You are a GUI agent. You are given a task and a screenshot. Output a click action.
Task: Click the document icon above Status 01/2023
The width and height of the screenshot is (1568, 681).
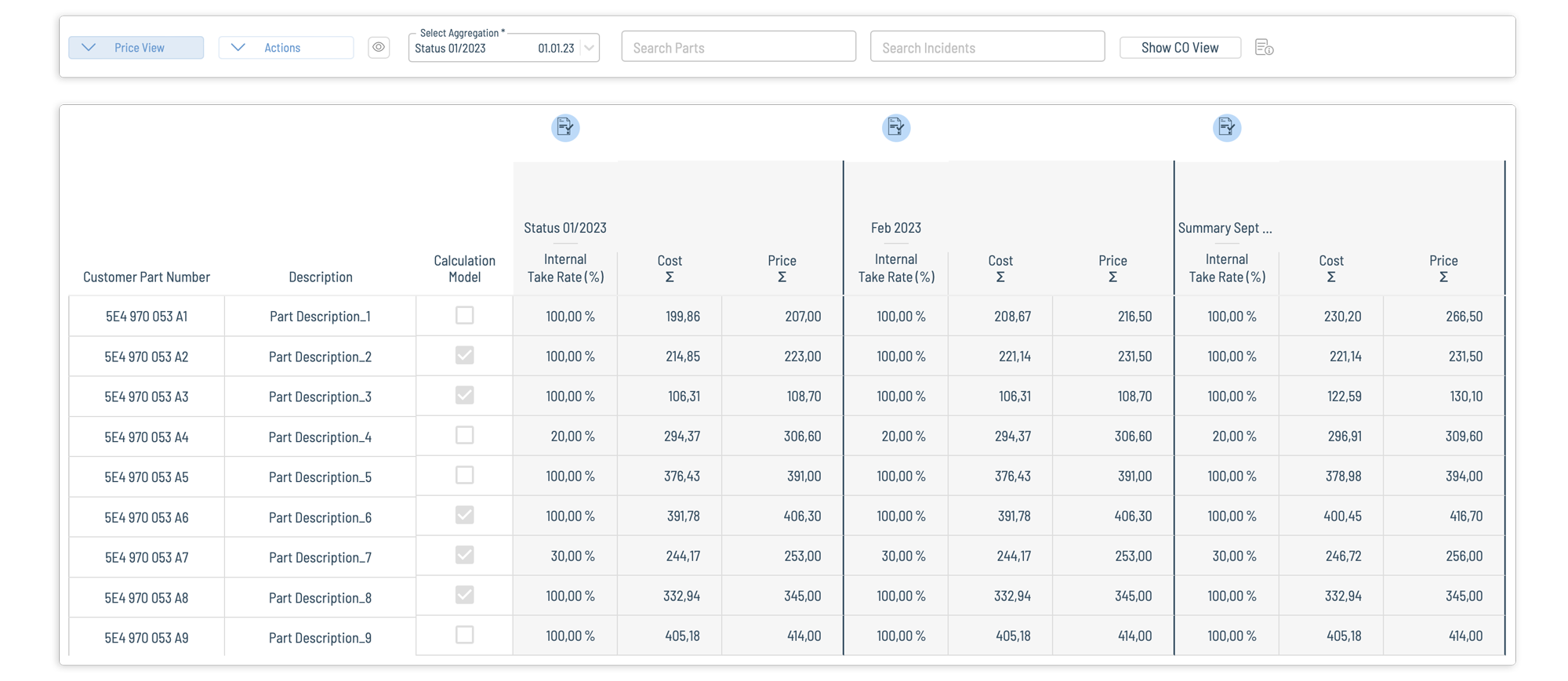(x=565, y=127)
